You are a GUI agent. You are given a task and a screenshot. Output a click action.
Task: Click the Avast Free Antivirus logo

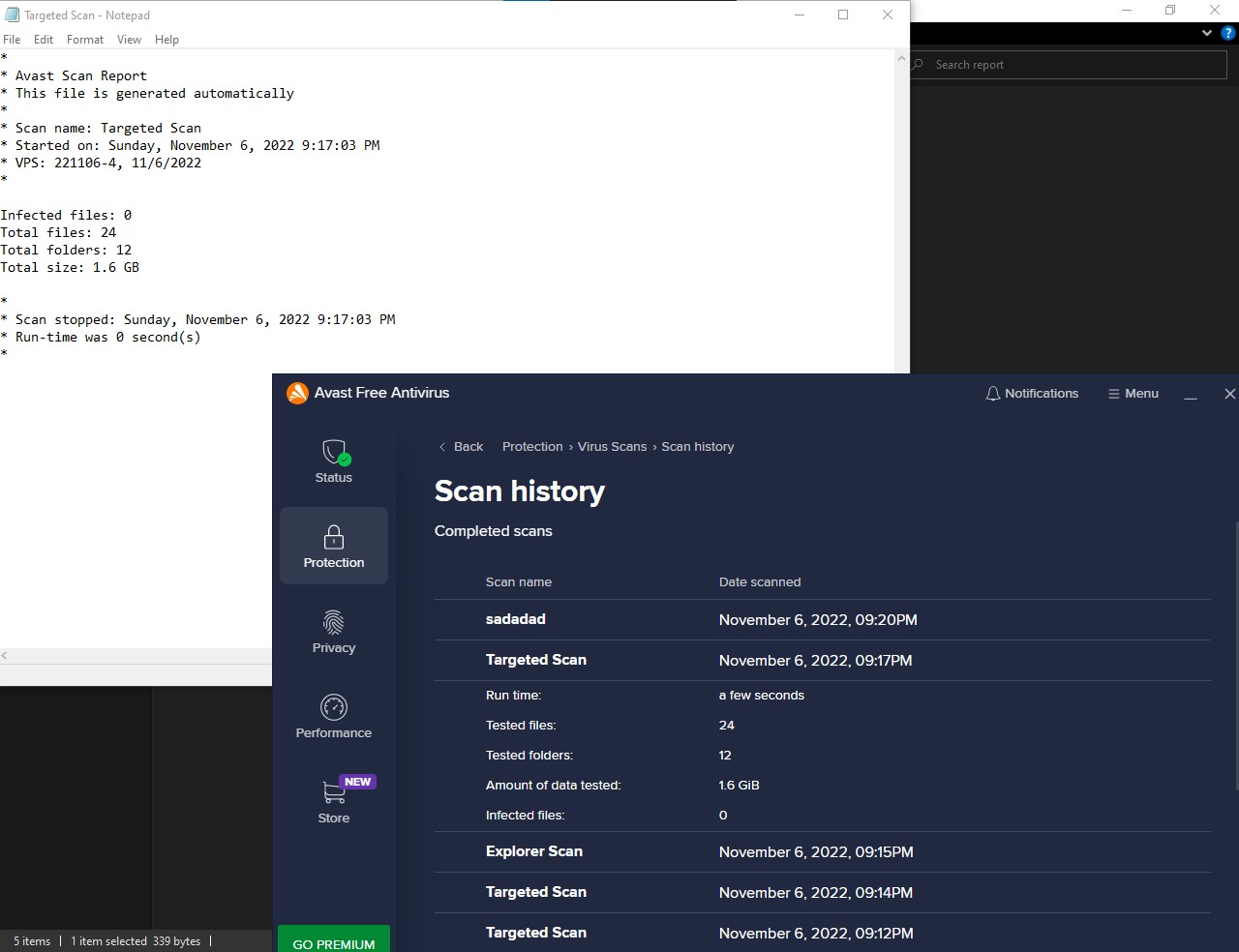coord(297,393)
